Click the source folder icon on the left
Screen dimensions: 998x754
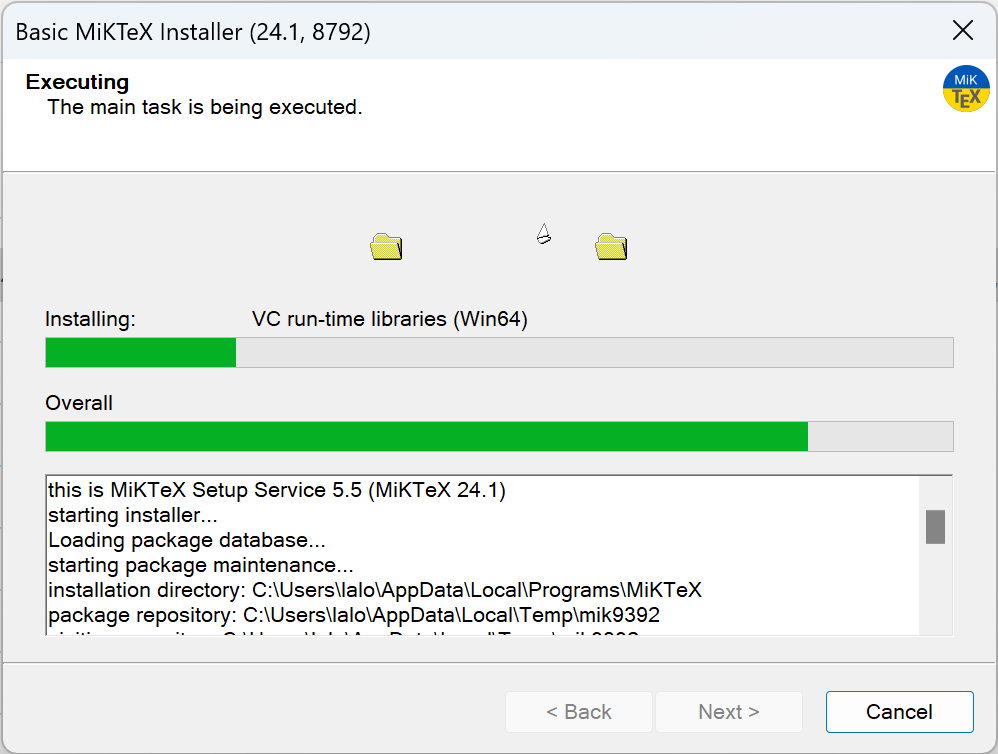[x=386, y=246]
